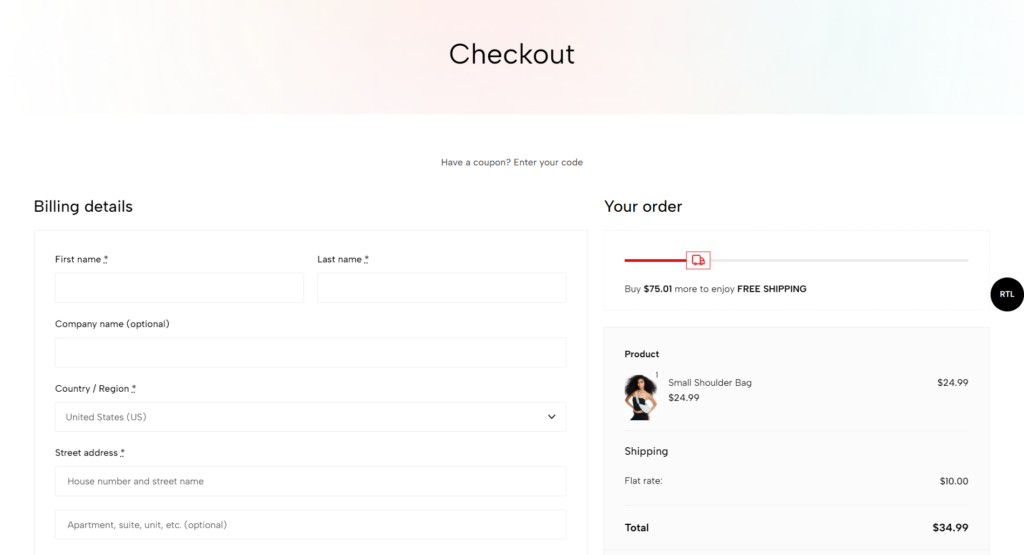Viewport: 1024px width, 555px height.
Task: Click the Flat rate shipping label
Action: coord(643,481)
